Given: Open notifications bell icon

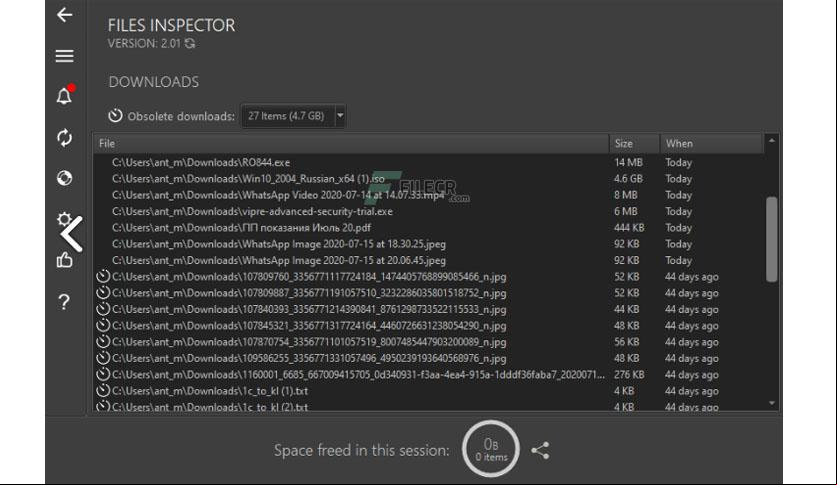Looking at the screenshot, I should 65,96.
